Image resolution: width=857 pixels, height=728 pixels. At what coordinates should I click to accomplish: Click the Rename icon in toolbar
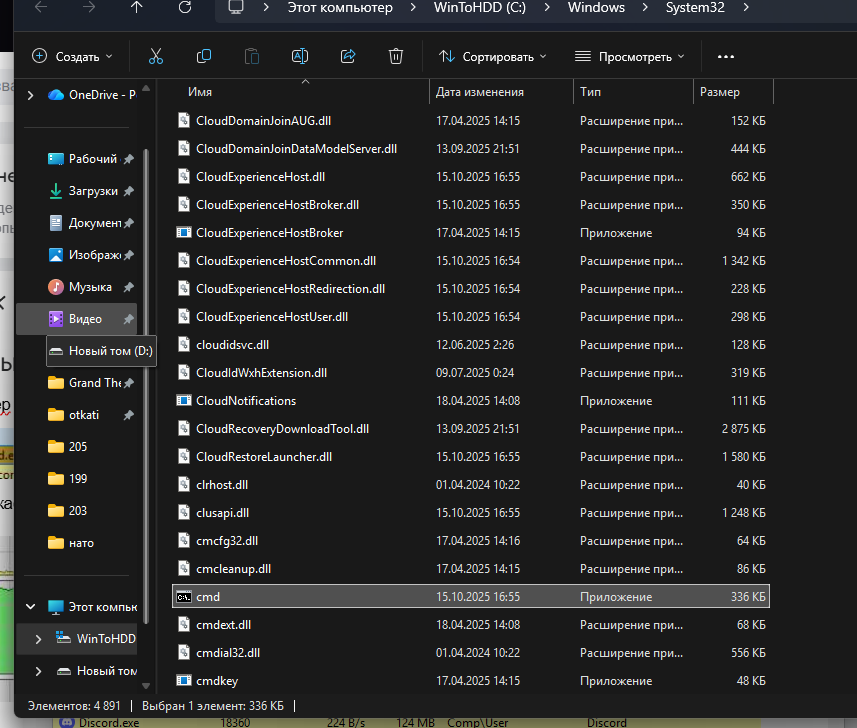tap(299, 56)
